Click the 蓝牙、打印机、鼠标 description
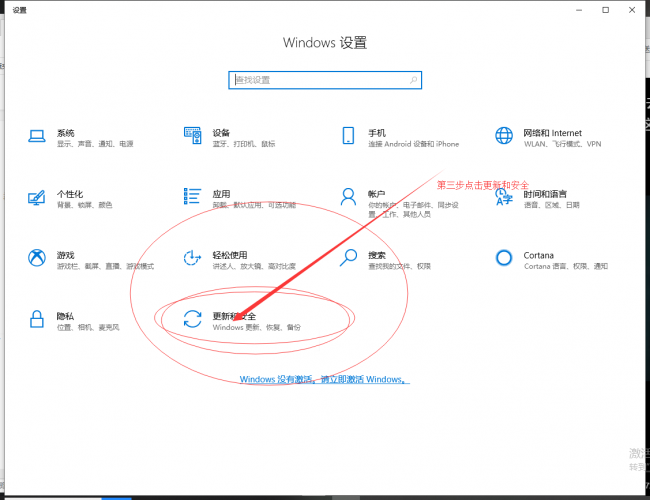The height and width of the screenshot is (500, 650). [x=244, y=144]
